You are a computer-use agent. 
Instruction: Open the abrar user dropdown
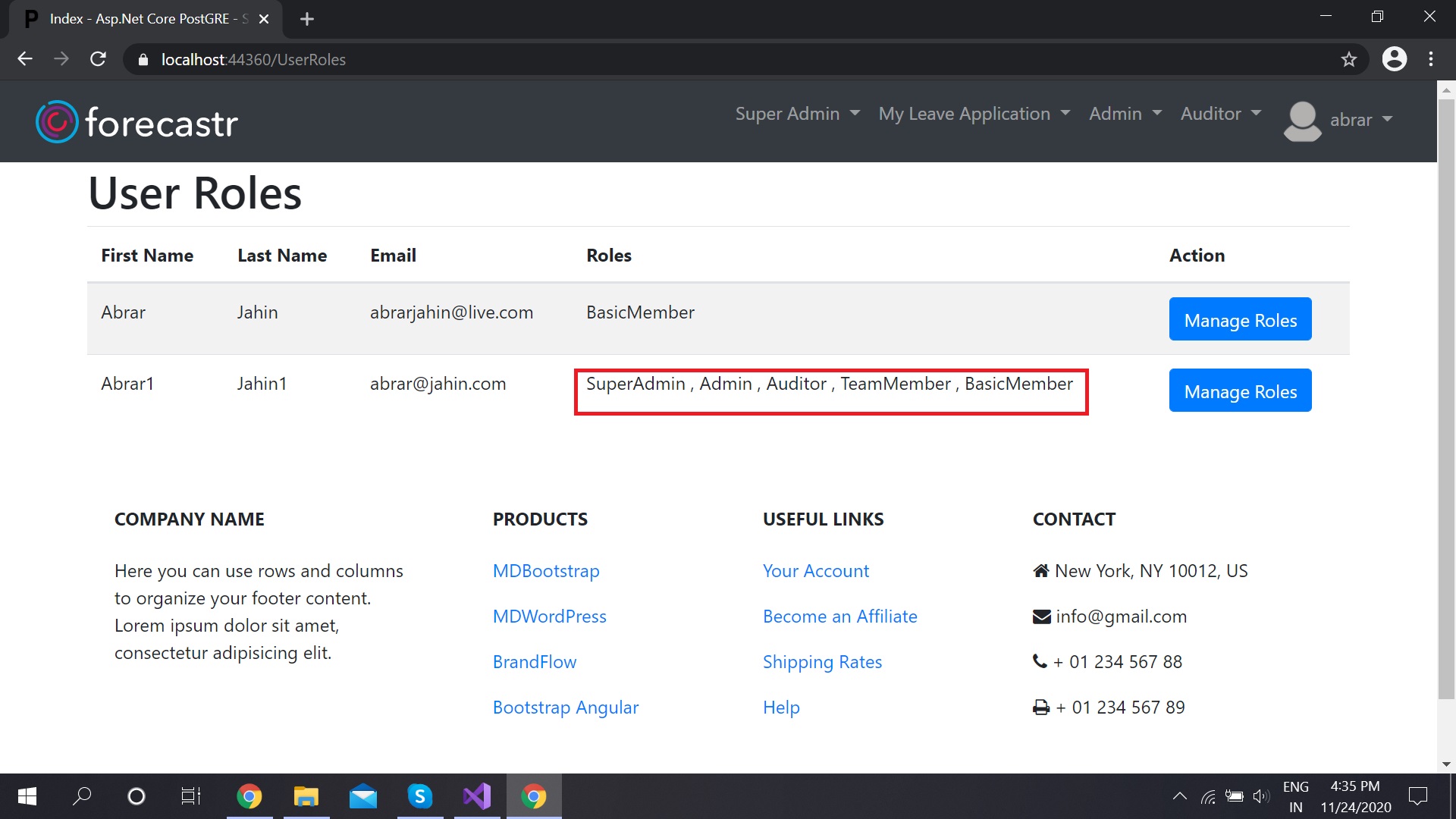(x=1361, y=120)
